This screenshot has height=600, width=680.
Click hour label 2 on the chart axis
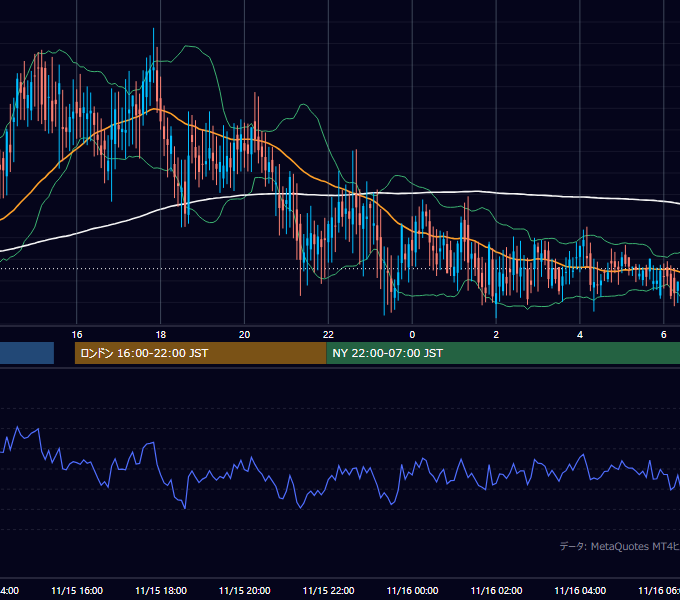(x=496, y=335)
